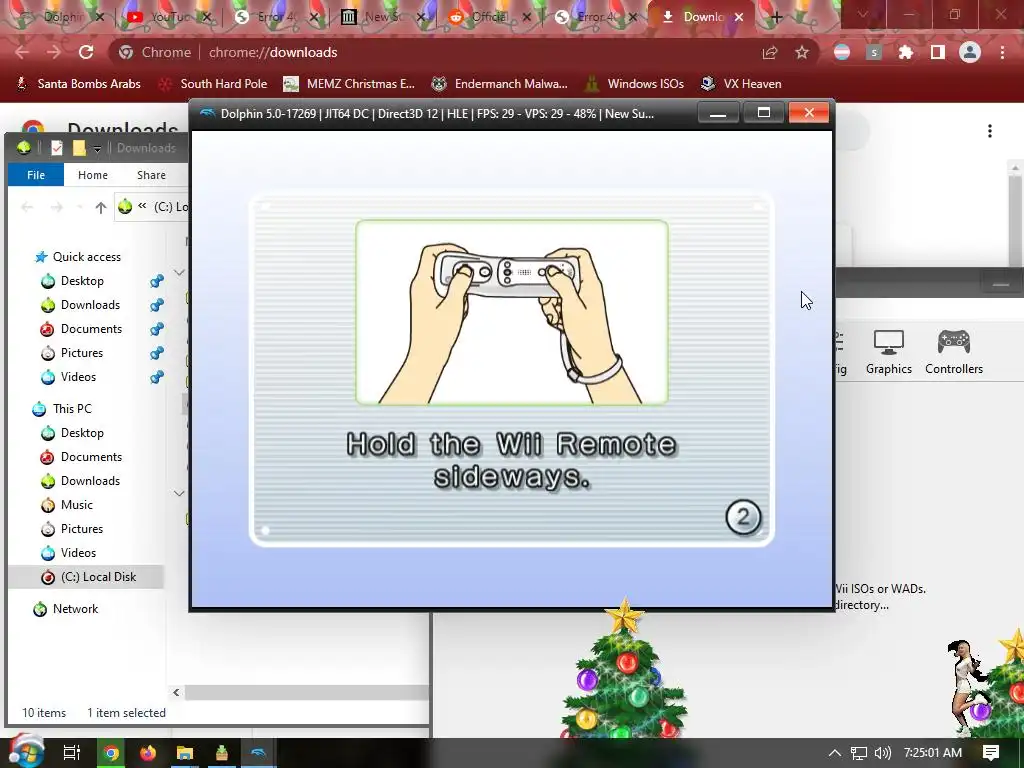Open File Explorer Home tab
This screenshot has height=768, width=1024.
(93, 175)
